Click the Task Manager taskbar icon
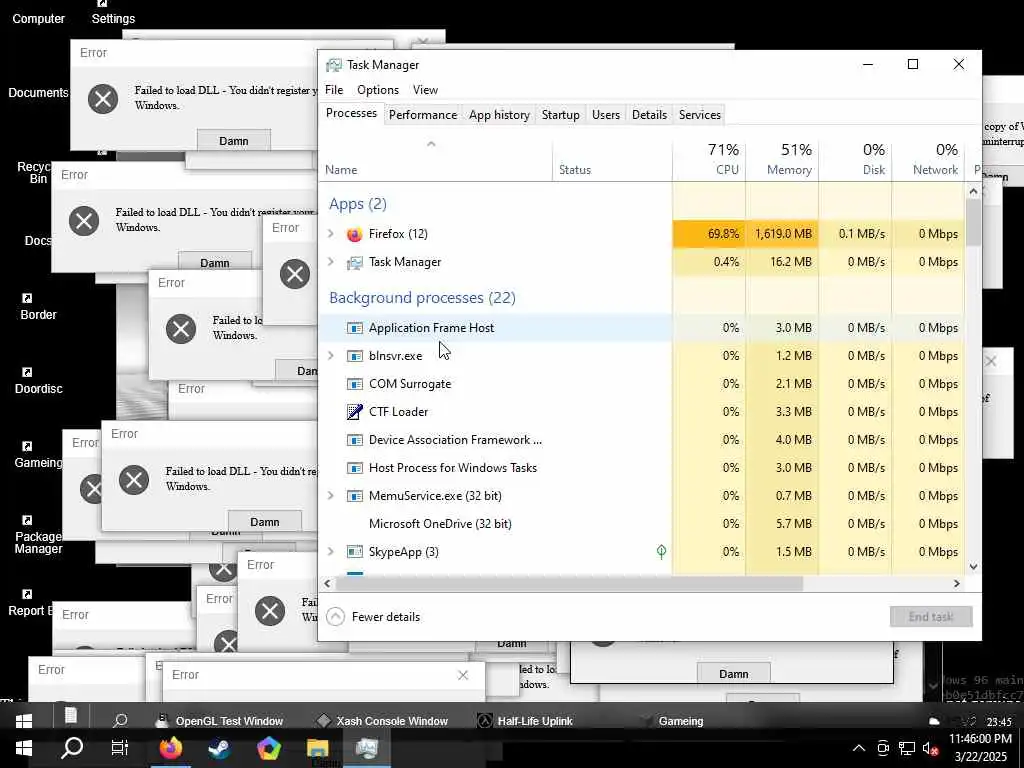1024x768 pixels. 366,748
